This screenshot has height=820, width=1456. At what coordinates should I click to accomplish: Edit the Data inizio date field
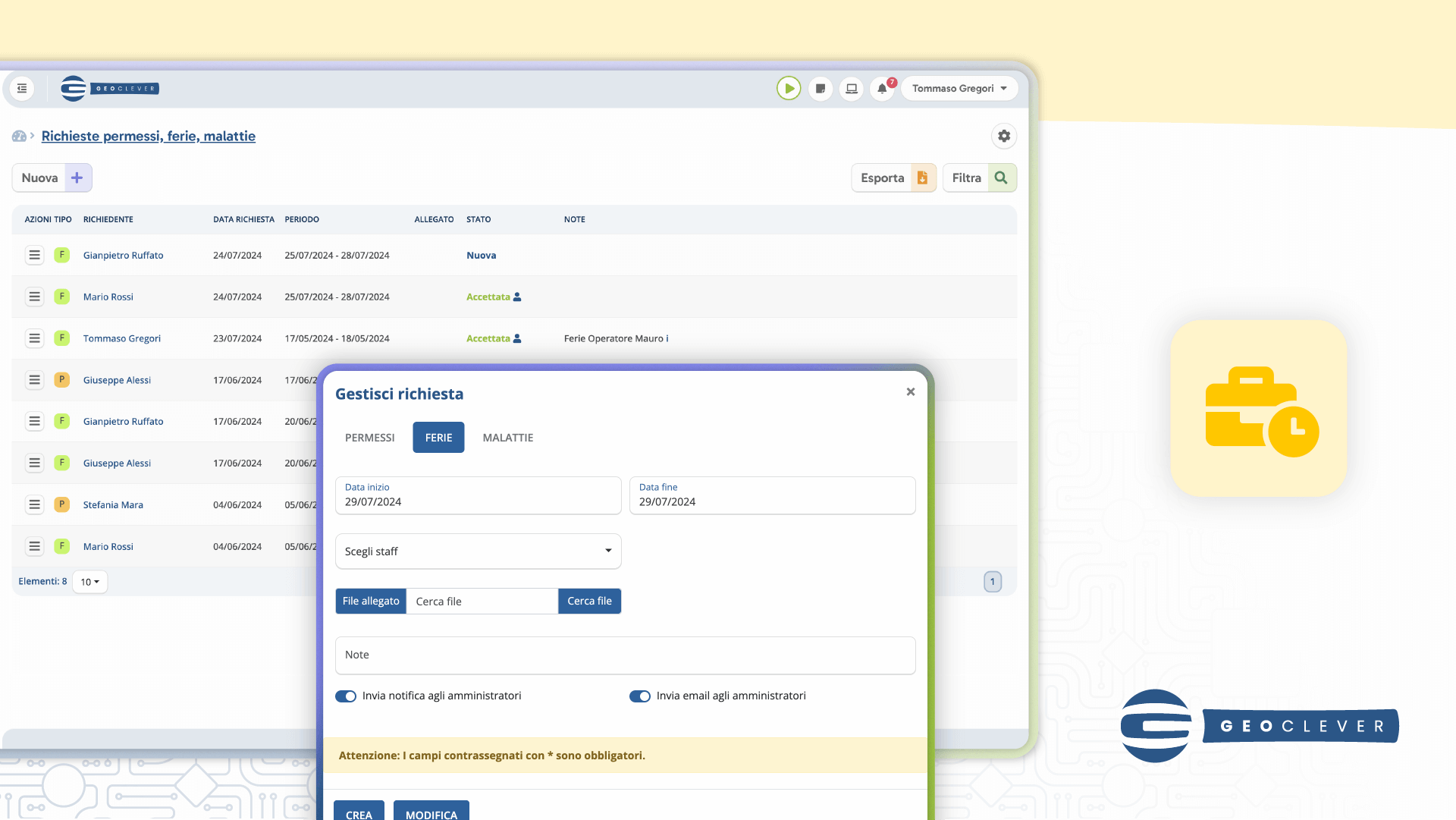[479, 496]
